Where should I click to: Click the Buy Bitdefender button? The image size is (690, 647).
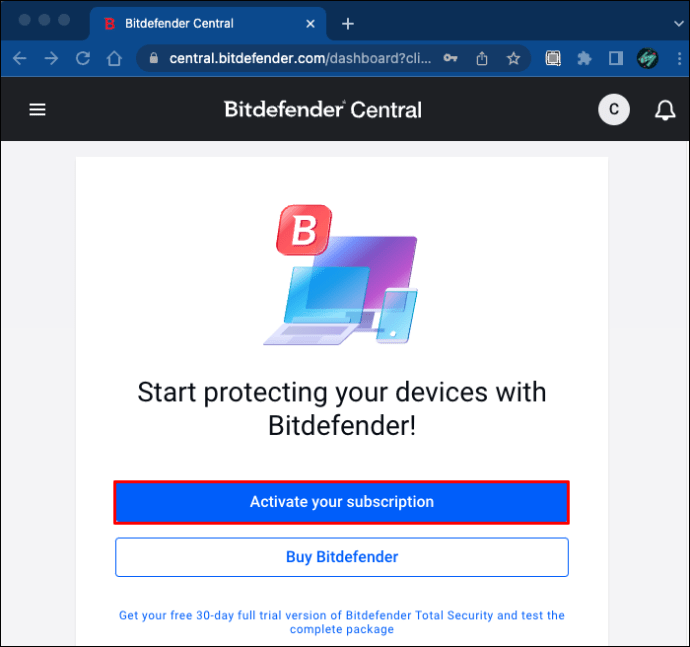click(341, 557)
